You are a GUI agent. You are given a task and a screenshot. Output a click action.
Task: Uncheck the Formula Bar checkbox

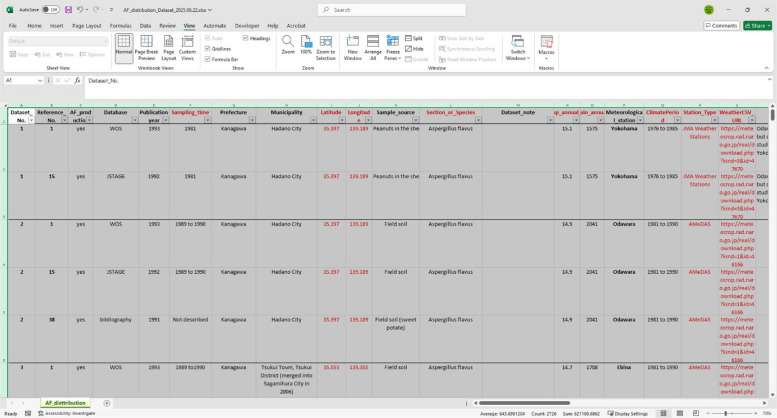208,59
